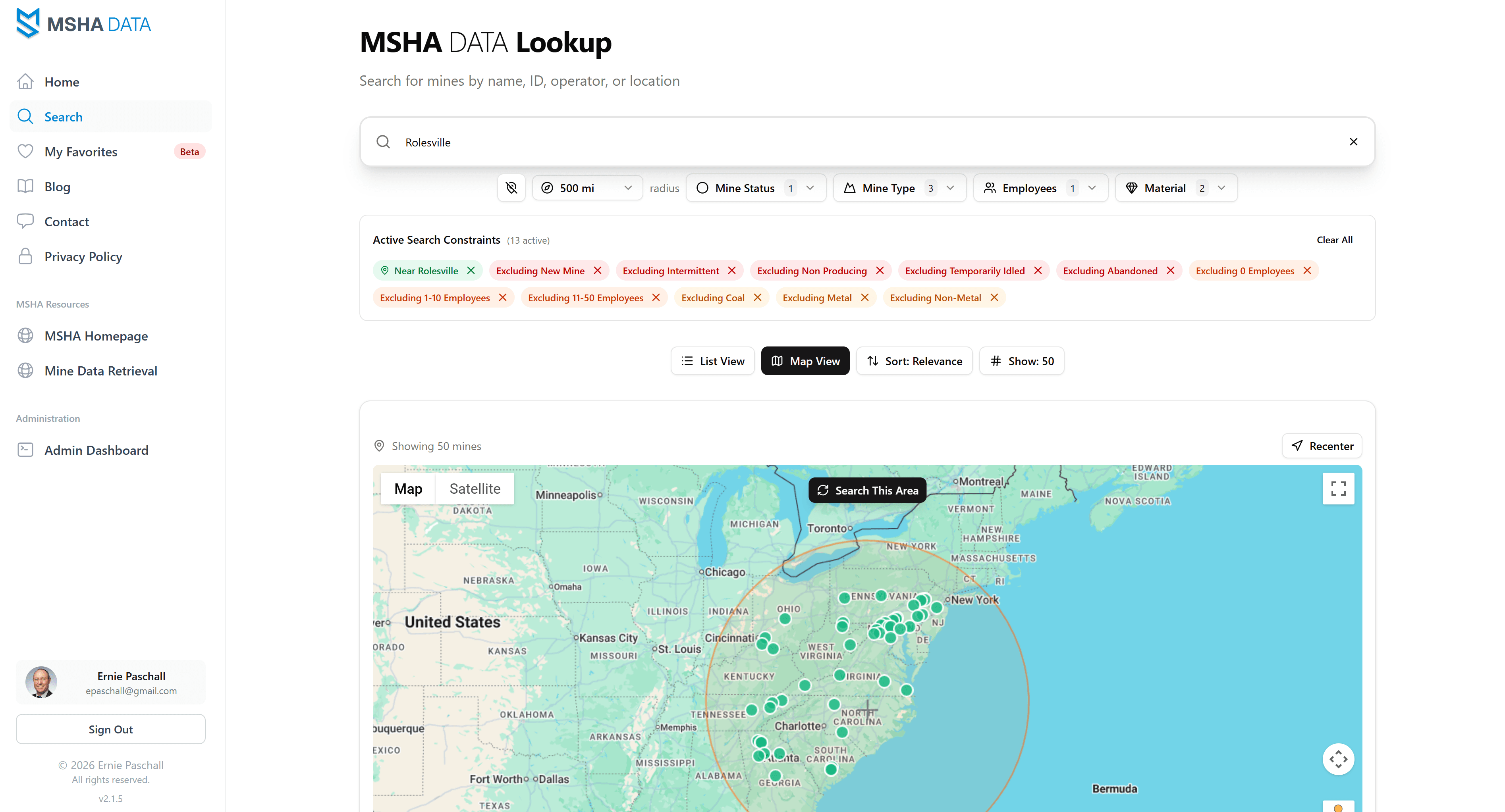Open My Favorites (Beta)
Image resolution: width=1505 pixels, height=812 pixels.
point(80,151)
